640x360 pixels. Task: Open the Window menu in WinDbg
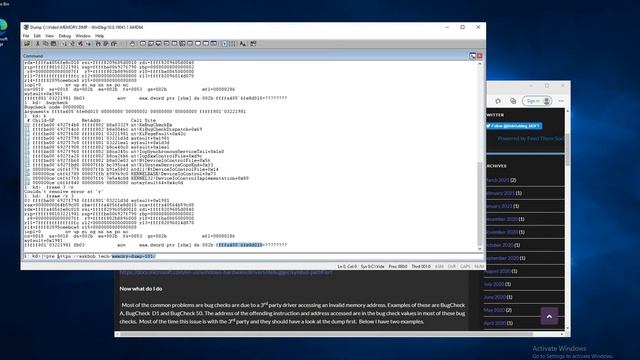(x=83, y=36)
